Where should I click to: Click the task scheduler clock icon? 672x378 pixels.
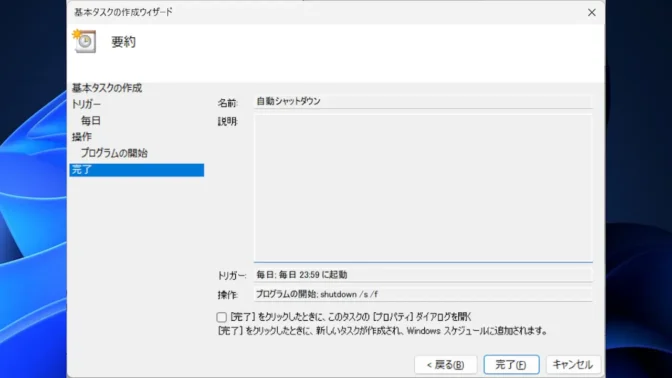[x=84, y=41]
